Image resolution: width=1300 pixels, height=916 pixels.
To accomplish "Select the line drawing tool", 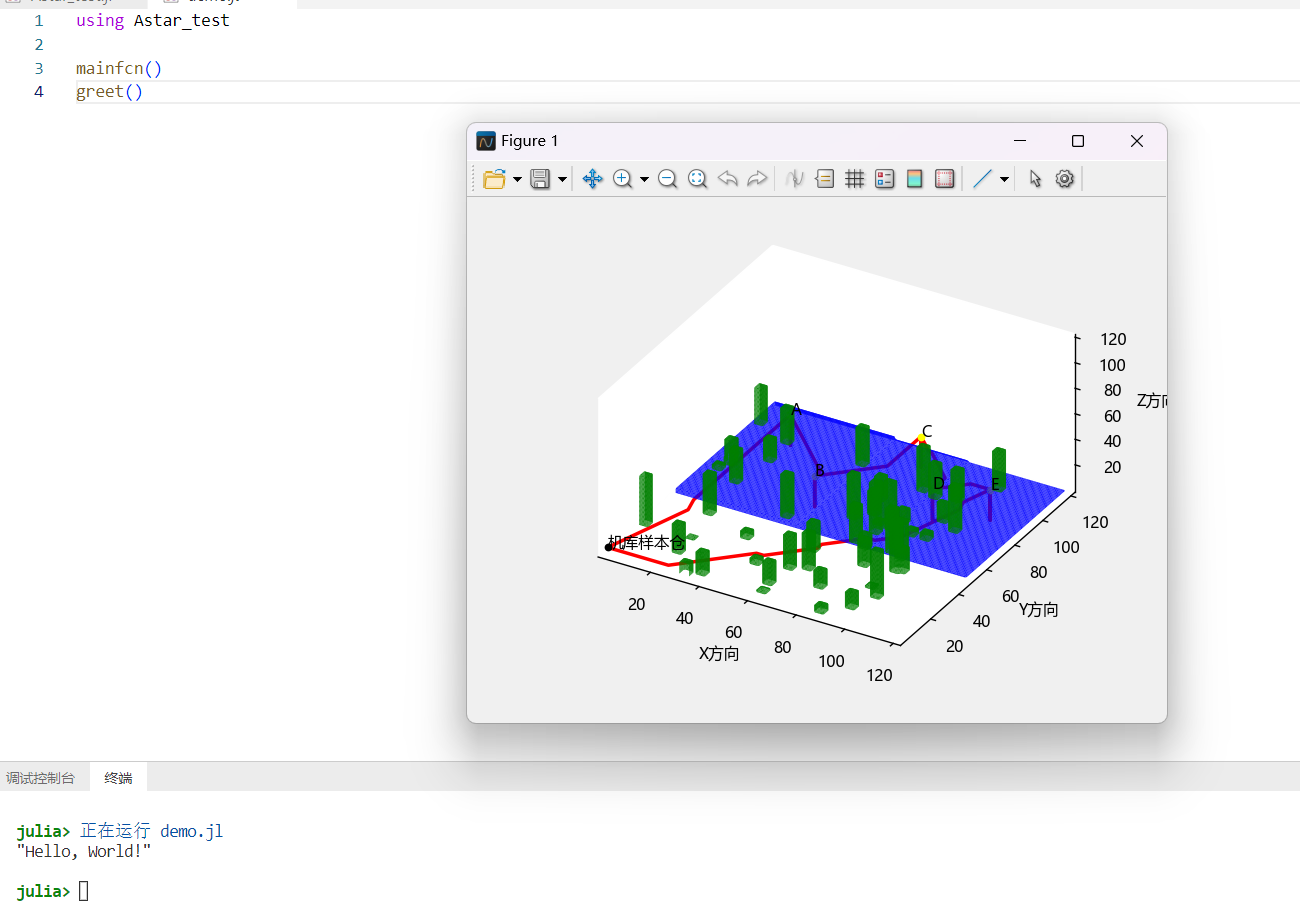I will (982, 179).
